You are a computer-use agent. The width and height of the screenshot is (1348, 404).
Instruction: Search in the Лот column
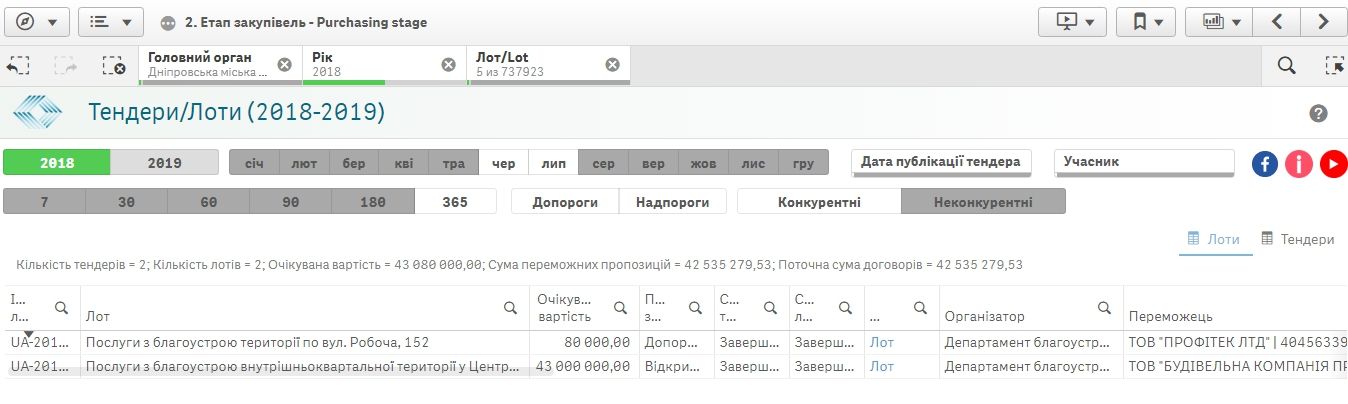[511, 307]
